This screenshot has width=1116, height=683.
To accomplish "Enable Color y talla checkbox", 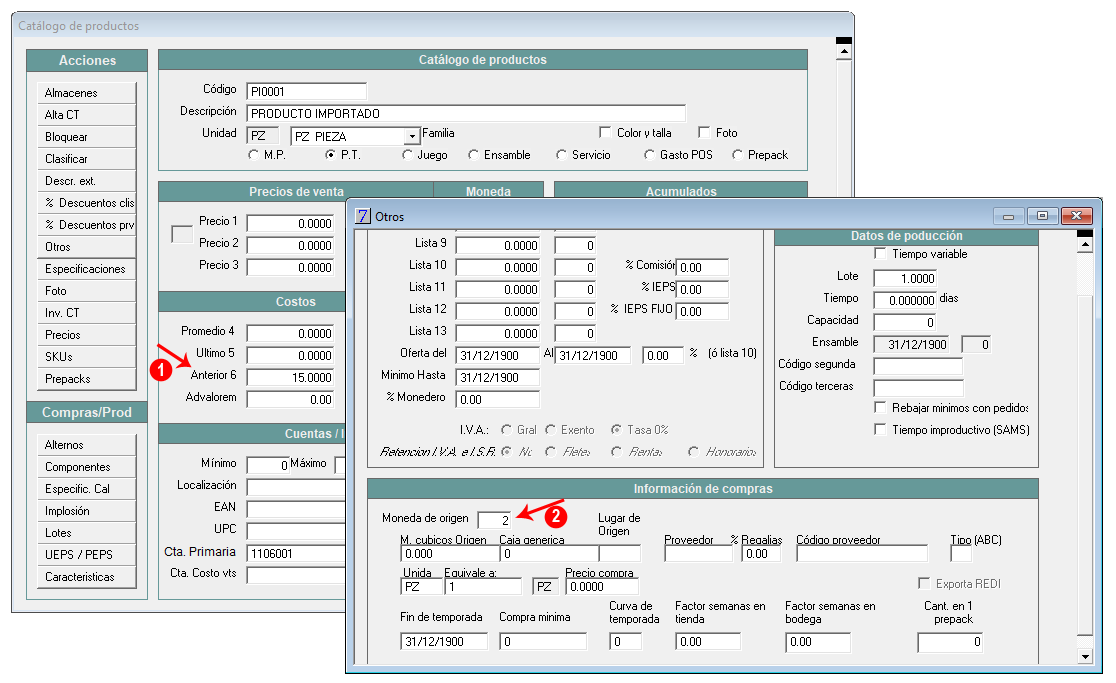I will pyautogui.click(x=605, y=132).
